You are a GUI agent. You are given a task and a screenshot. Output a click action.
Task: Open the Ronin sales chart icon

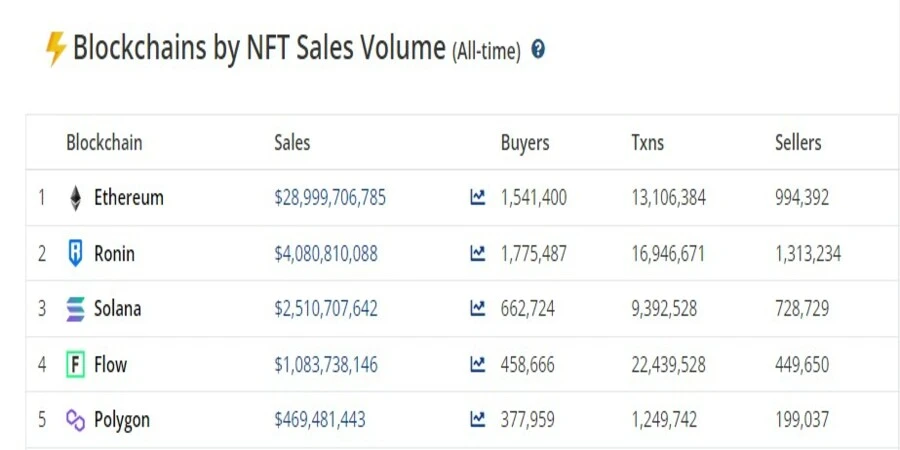(x=478, y=254)
